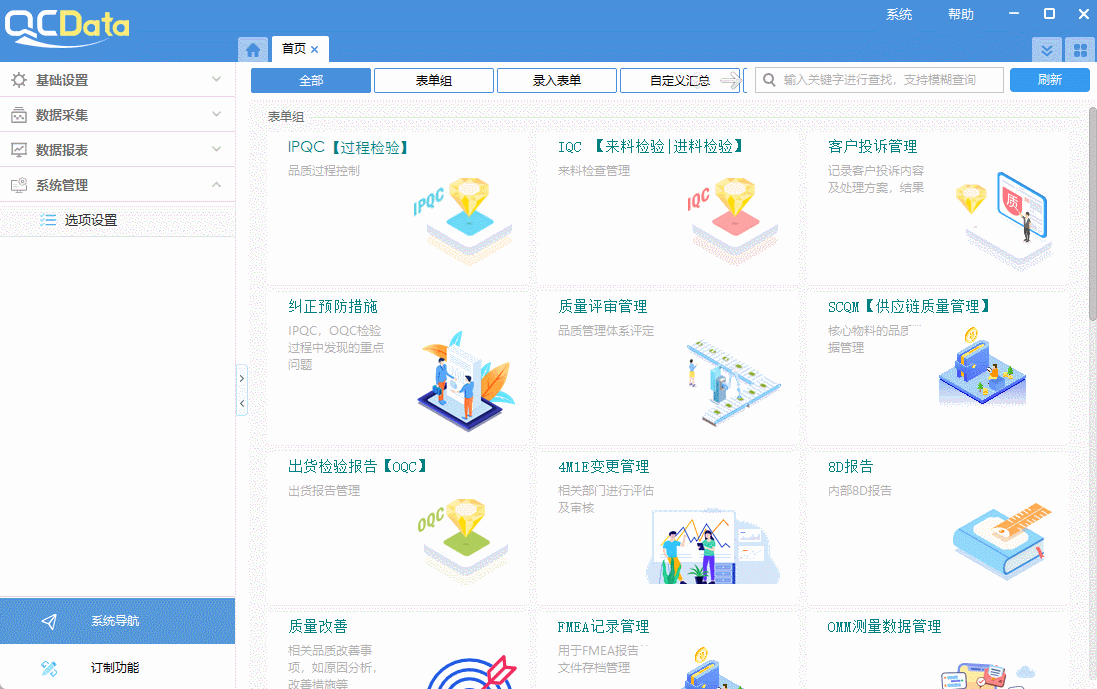1097x689 pixels.
Task: Click the Home tab house icon
Action: [252, 48]
